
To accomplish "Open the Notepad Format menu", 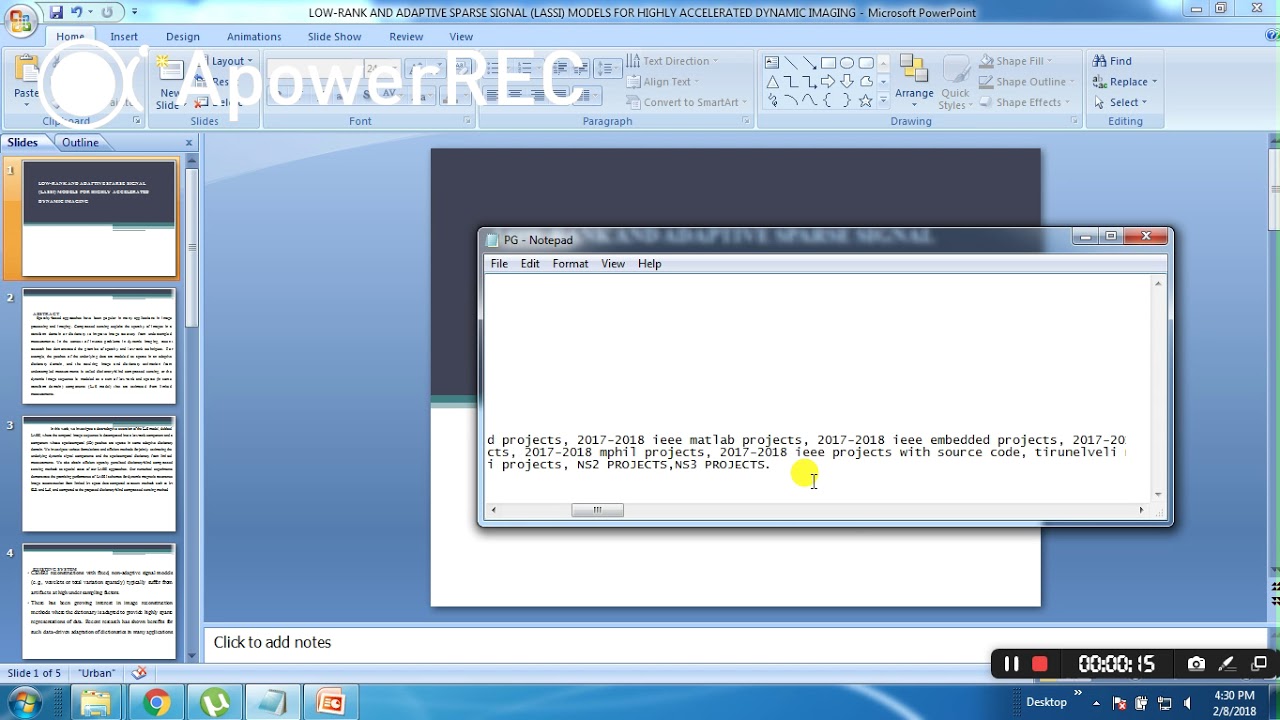I will click(x=570, y=264).
